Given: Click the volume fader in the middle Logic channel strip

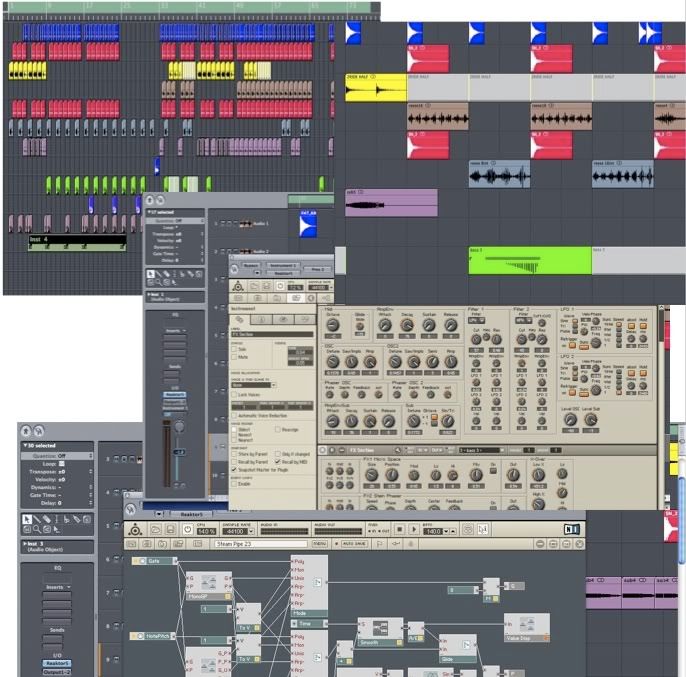Looking at the screenshot, I should [179, 452].
